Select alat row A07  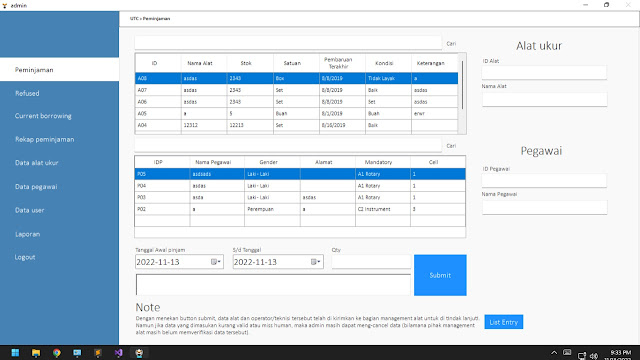click(297, 90)
